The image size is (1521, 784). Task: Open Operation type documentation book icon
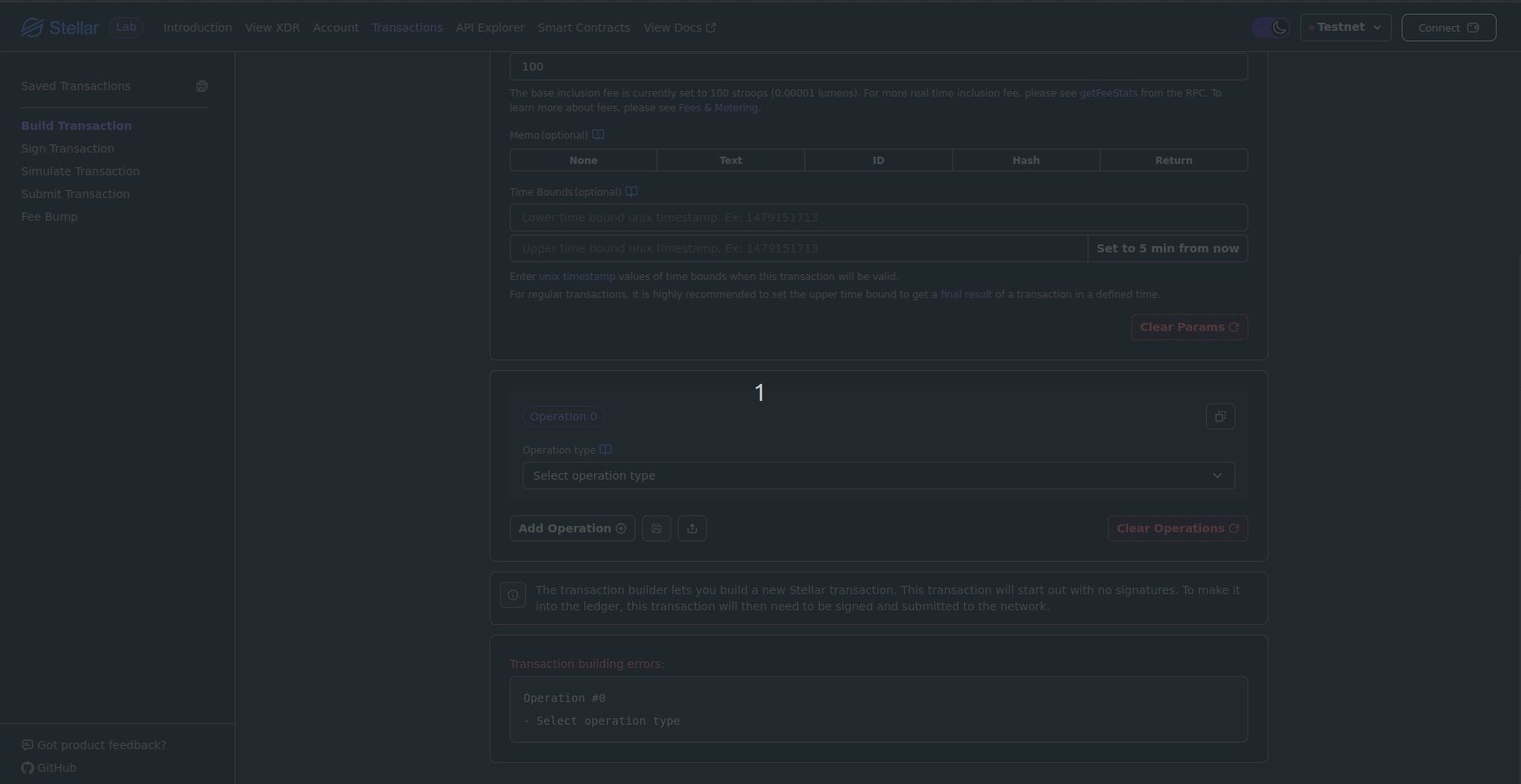(x=605, y=450)
